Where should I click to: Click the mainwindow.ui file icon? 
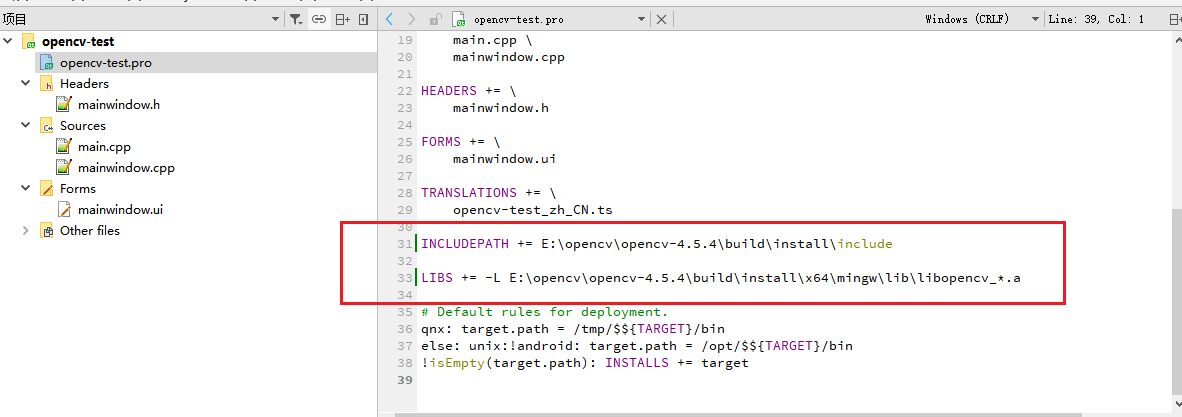tap(65, 210)
